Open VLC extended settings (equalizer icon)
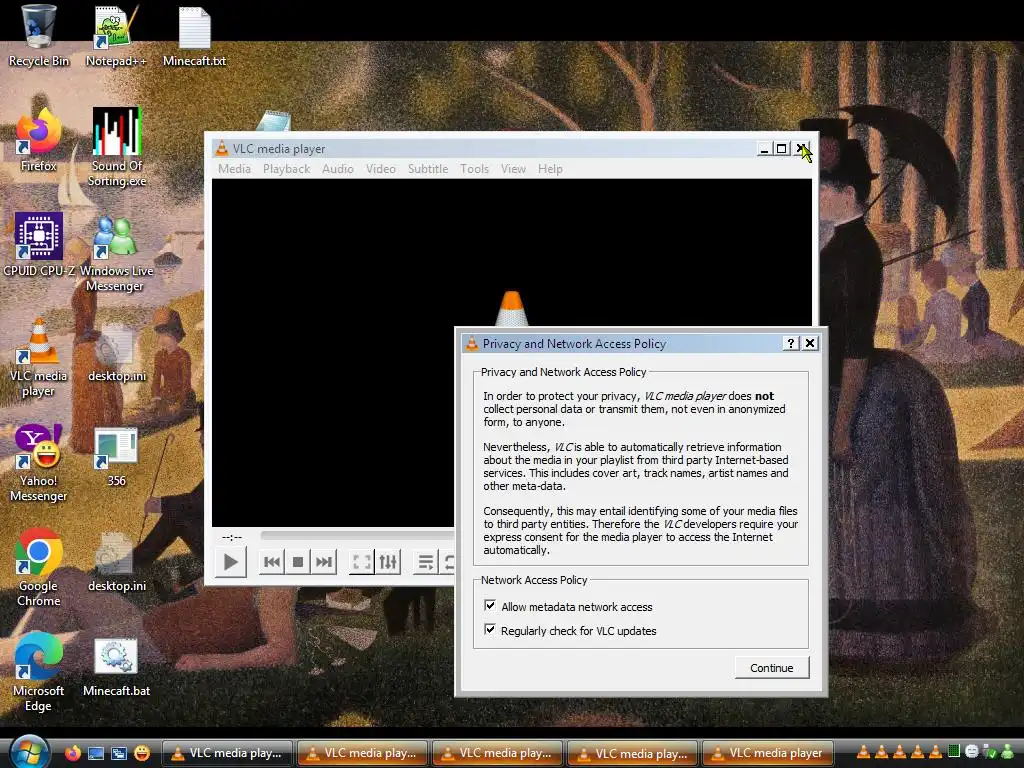The height and width of the screenshot is (768, 1024). [x=388, y=562]
